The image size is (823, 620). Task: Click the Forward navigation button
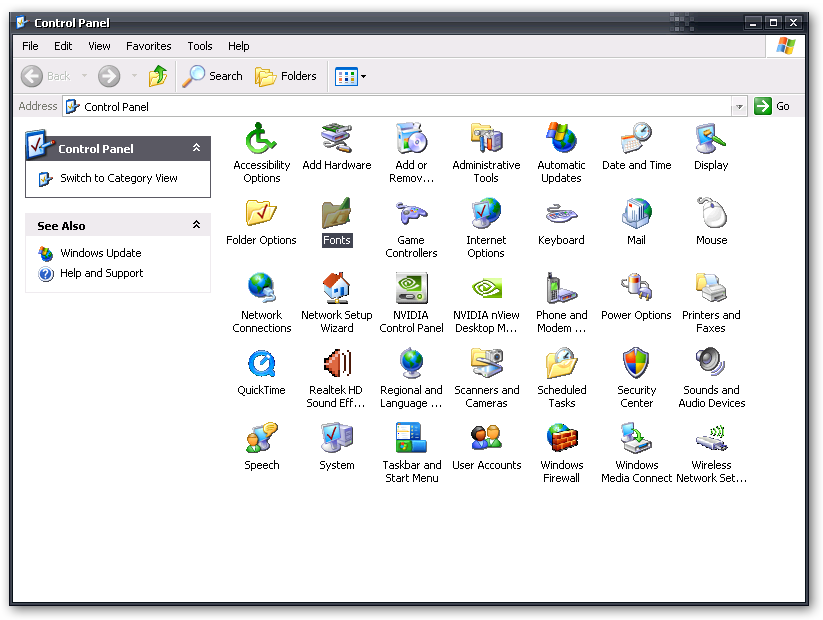click(109, 76)
